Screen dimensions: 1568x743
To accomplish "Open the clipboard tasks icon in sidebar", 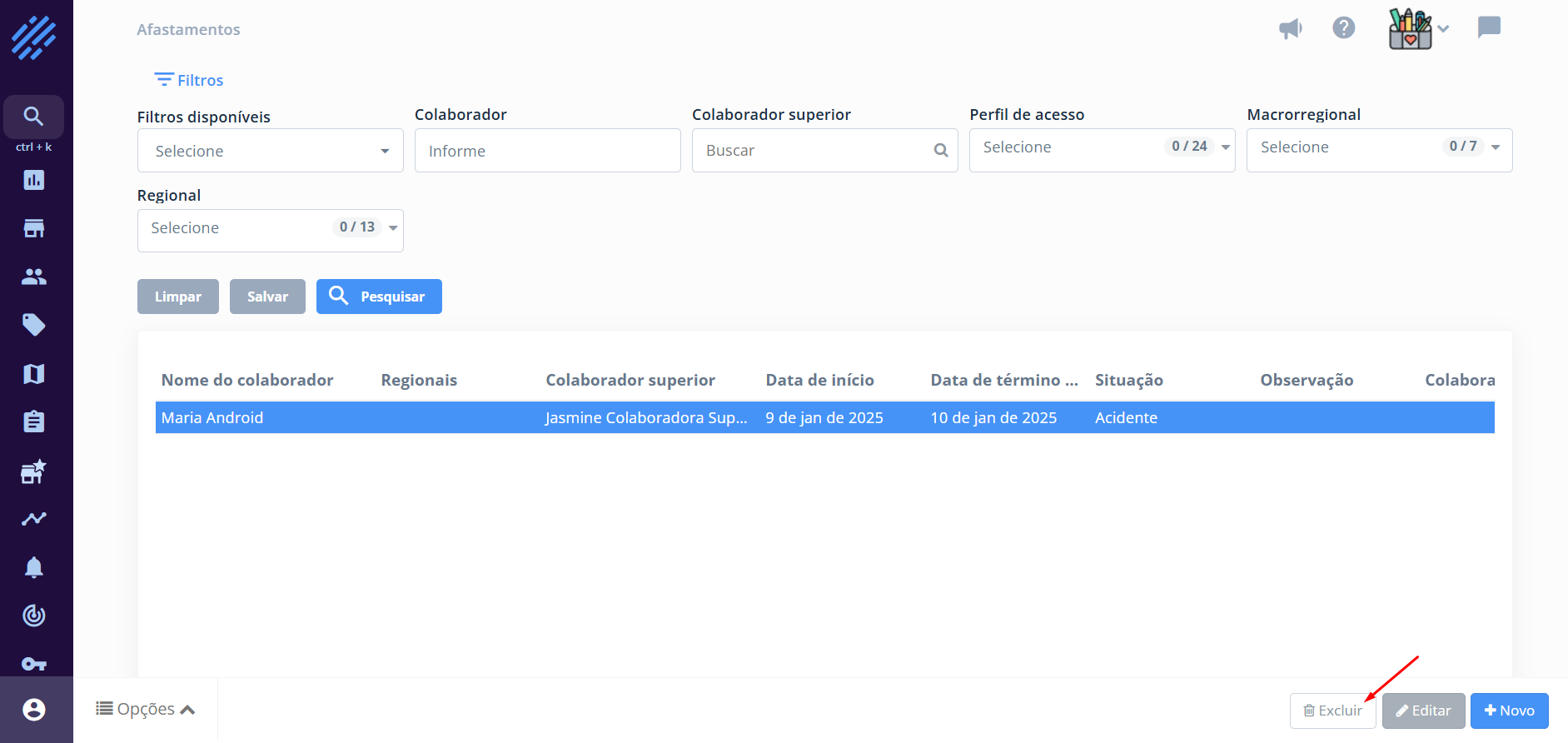I will point(34,421).
